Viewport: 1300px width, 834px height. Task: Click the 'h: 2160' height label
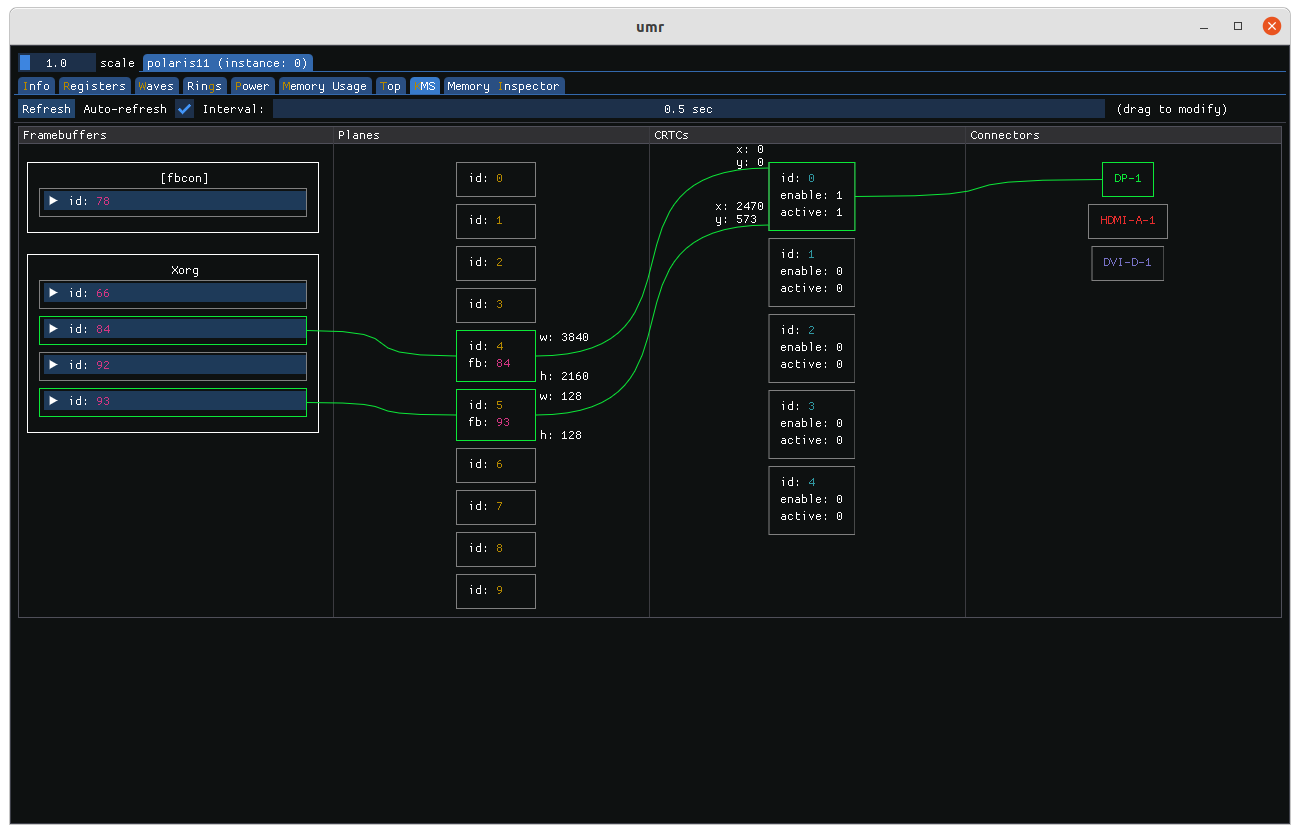564,377
